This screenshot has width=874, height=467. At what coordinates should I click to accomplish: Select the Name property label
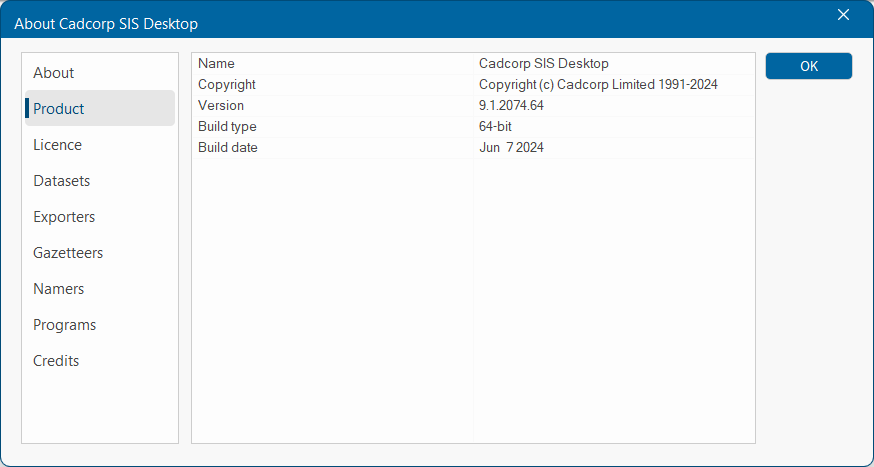coord(216,64)
